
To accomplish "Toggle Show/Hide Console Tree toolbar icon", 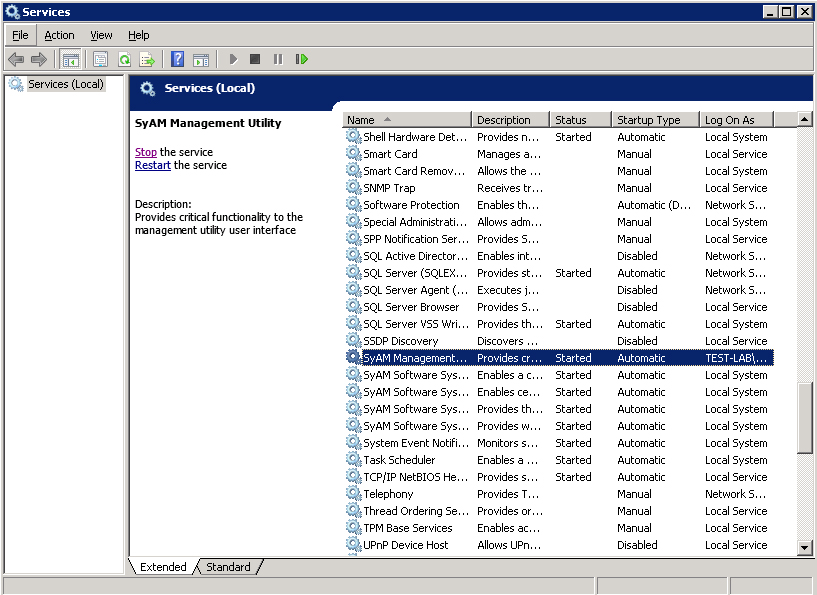I will [70, 60].
